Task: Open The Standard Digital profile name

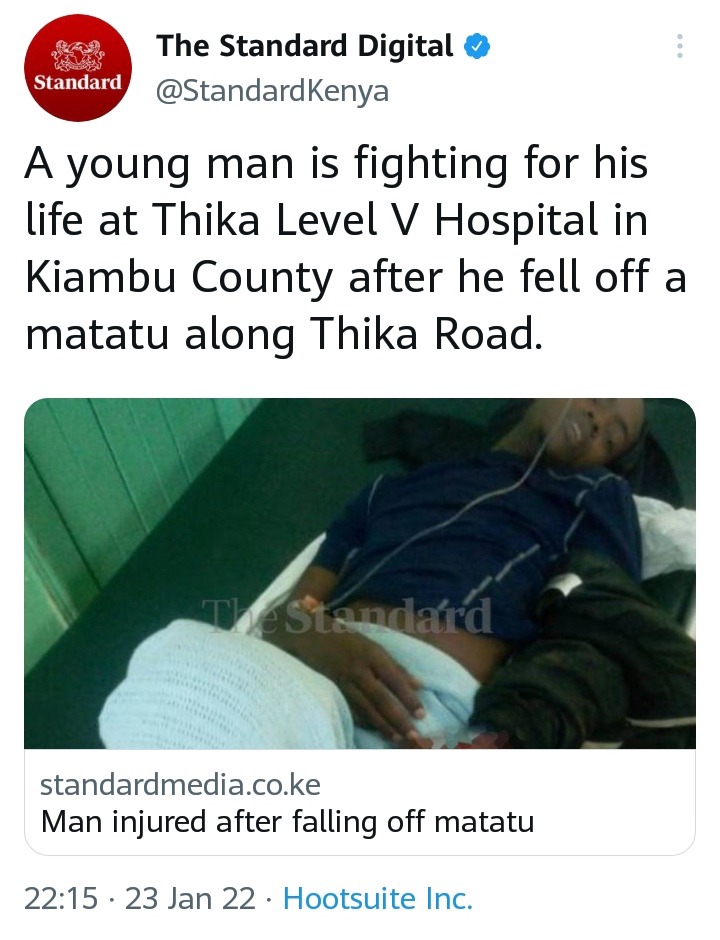Action: 305,46
